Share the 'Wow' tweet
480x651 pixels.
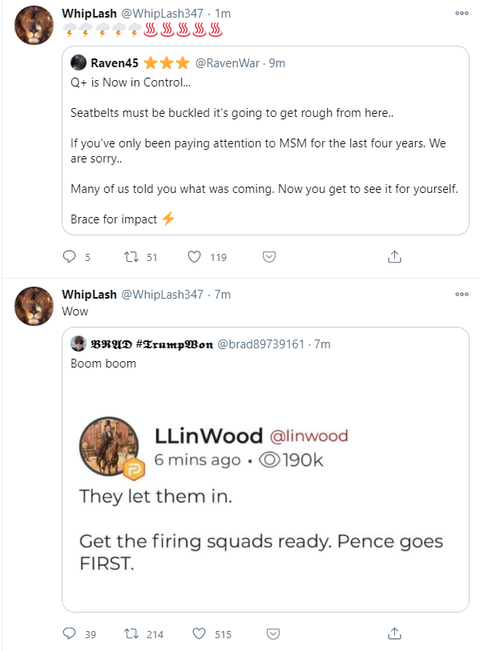(394, 634)
